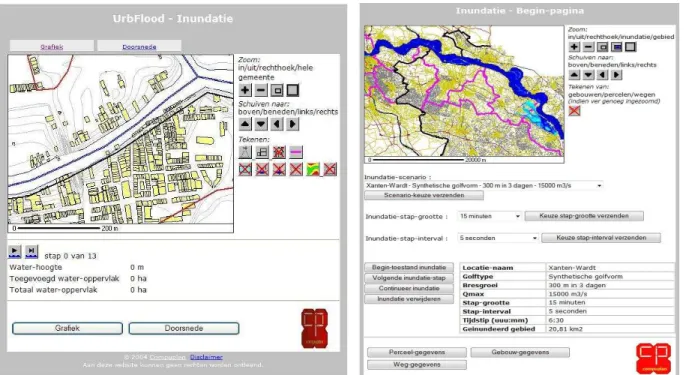Open Weg-gegevens
The width and height of the screenshot is (689, 375).
417,364
